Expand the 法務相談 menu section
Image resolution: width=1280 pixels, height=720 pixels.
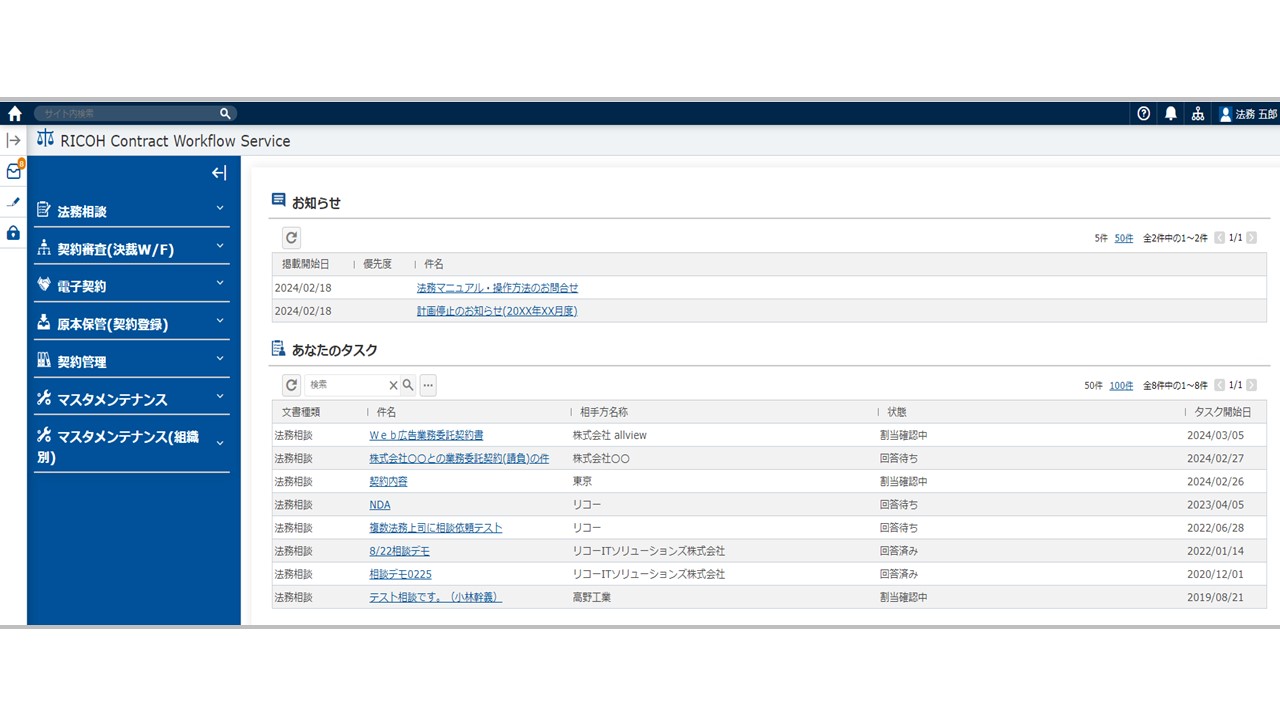pos(131,210)
